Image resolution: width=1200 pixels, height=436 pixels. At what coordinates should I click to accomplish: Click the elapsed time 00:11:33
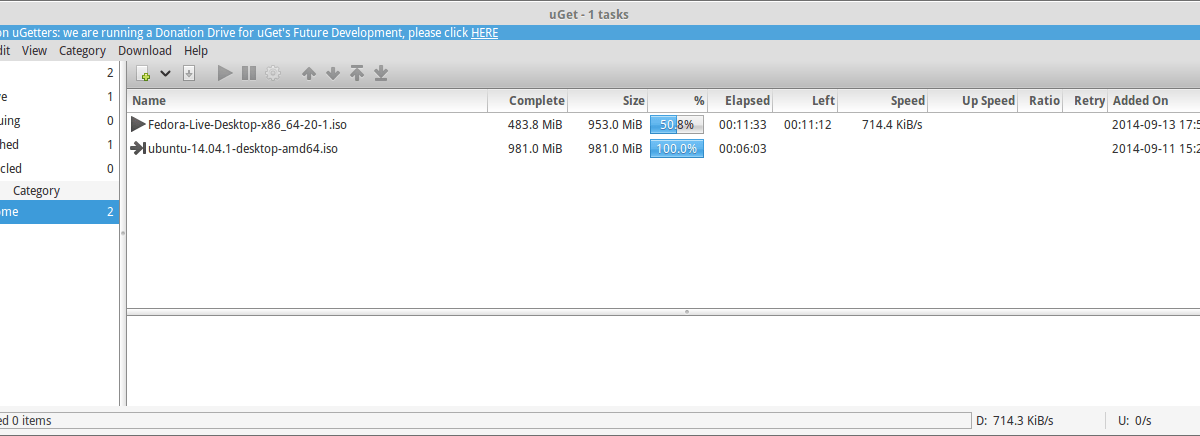pyautogui.click(x=743, y=125)
